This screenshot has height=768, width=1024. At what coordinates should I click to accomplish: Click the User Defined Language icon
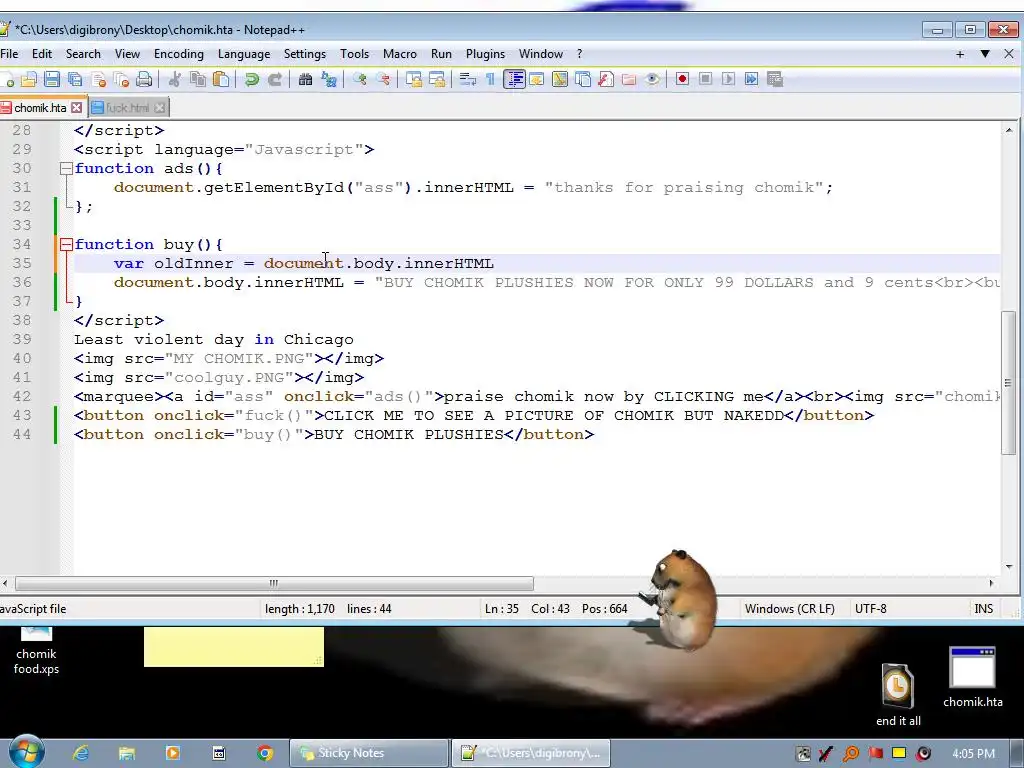point(537,80)
